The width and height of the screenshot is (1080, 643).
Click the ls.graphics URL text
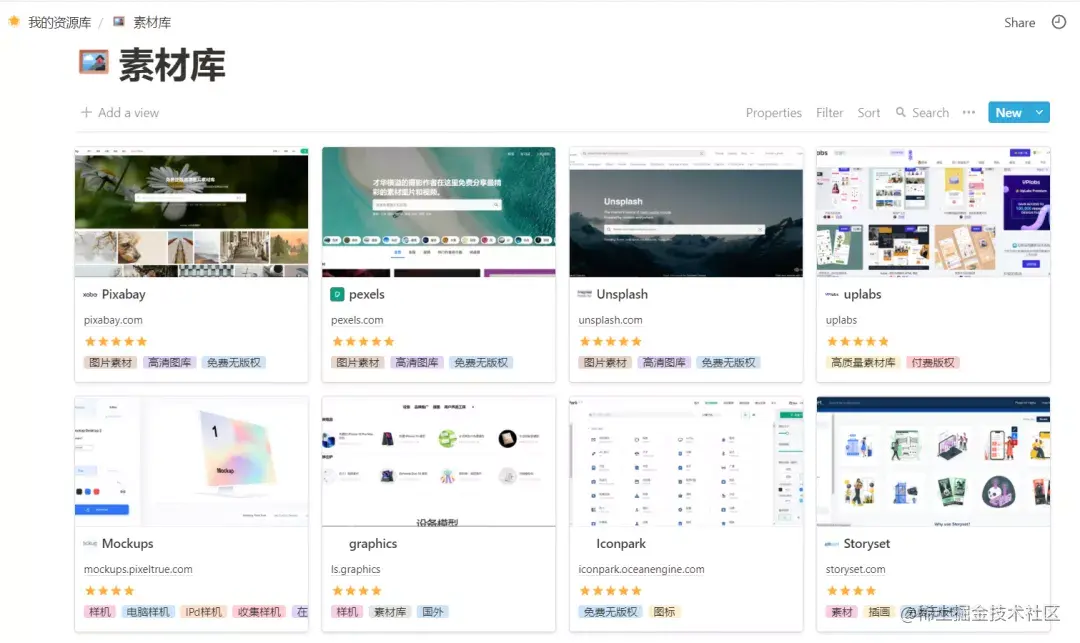click(x=355, y=569)
